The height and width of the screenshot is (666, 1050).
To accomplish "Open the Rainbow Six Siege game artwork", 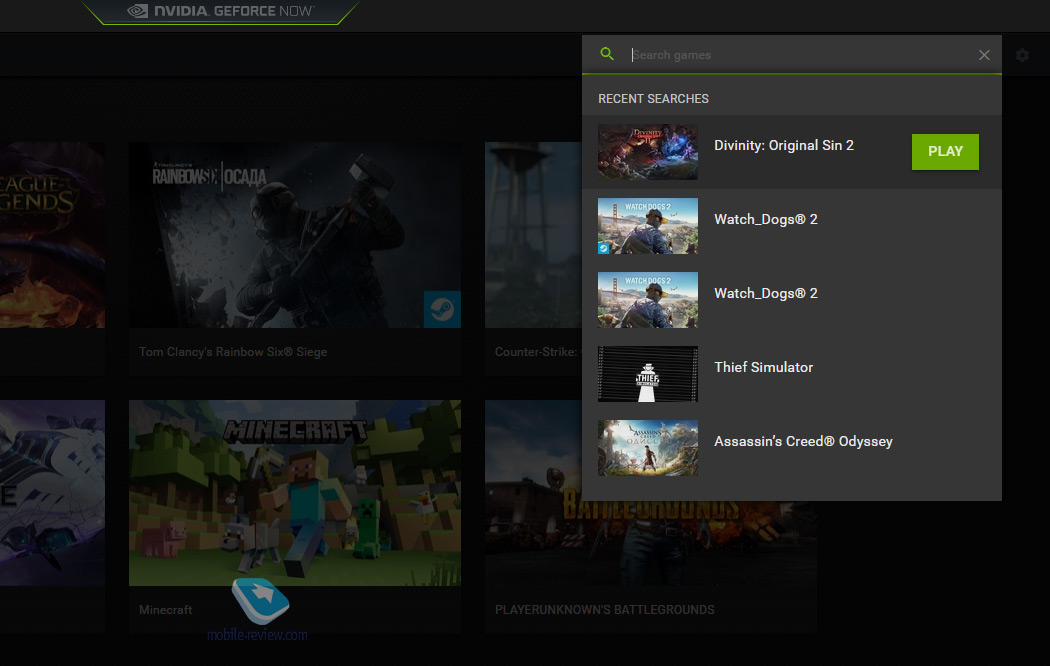I will [x=295, y=235].
